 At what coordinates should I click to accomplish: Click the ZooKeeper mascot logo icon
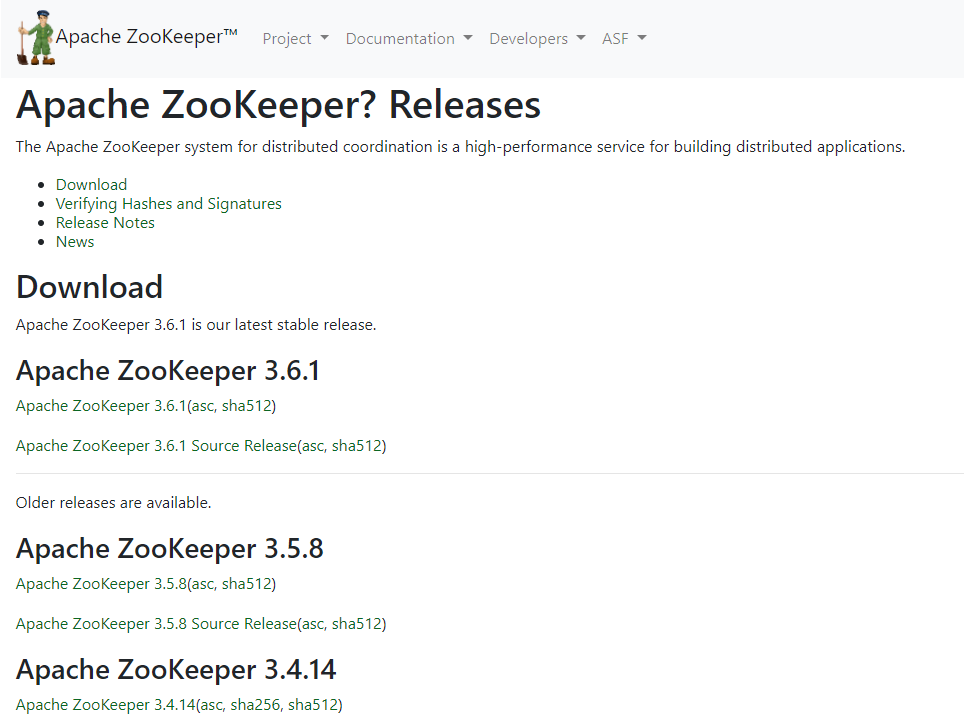point(36,38)
